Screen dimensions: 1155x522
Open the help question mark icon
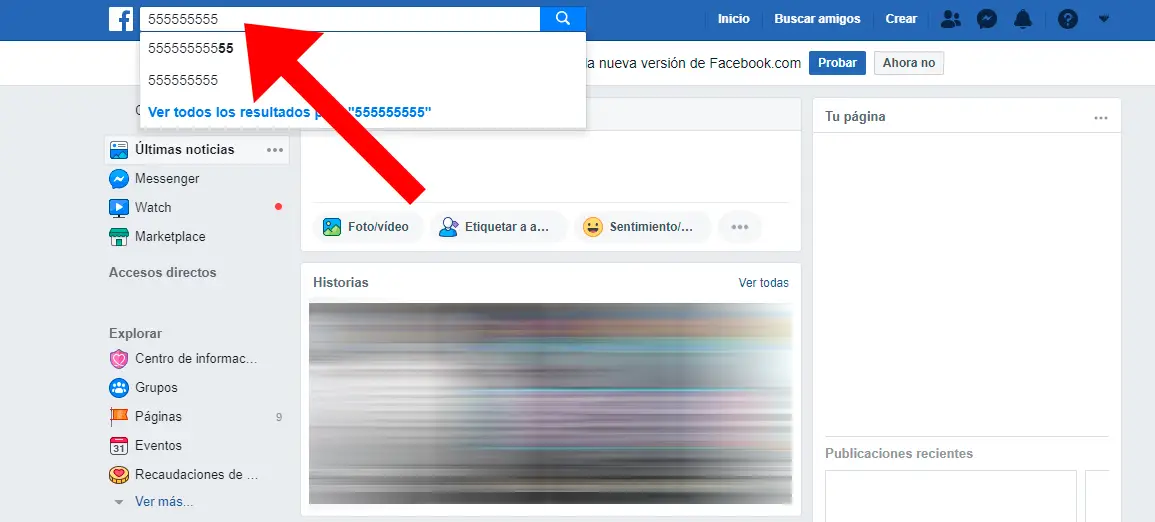[1067, 19]
